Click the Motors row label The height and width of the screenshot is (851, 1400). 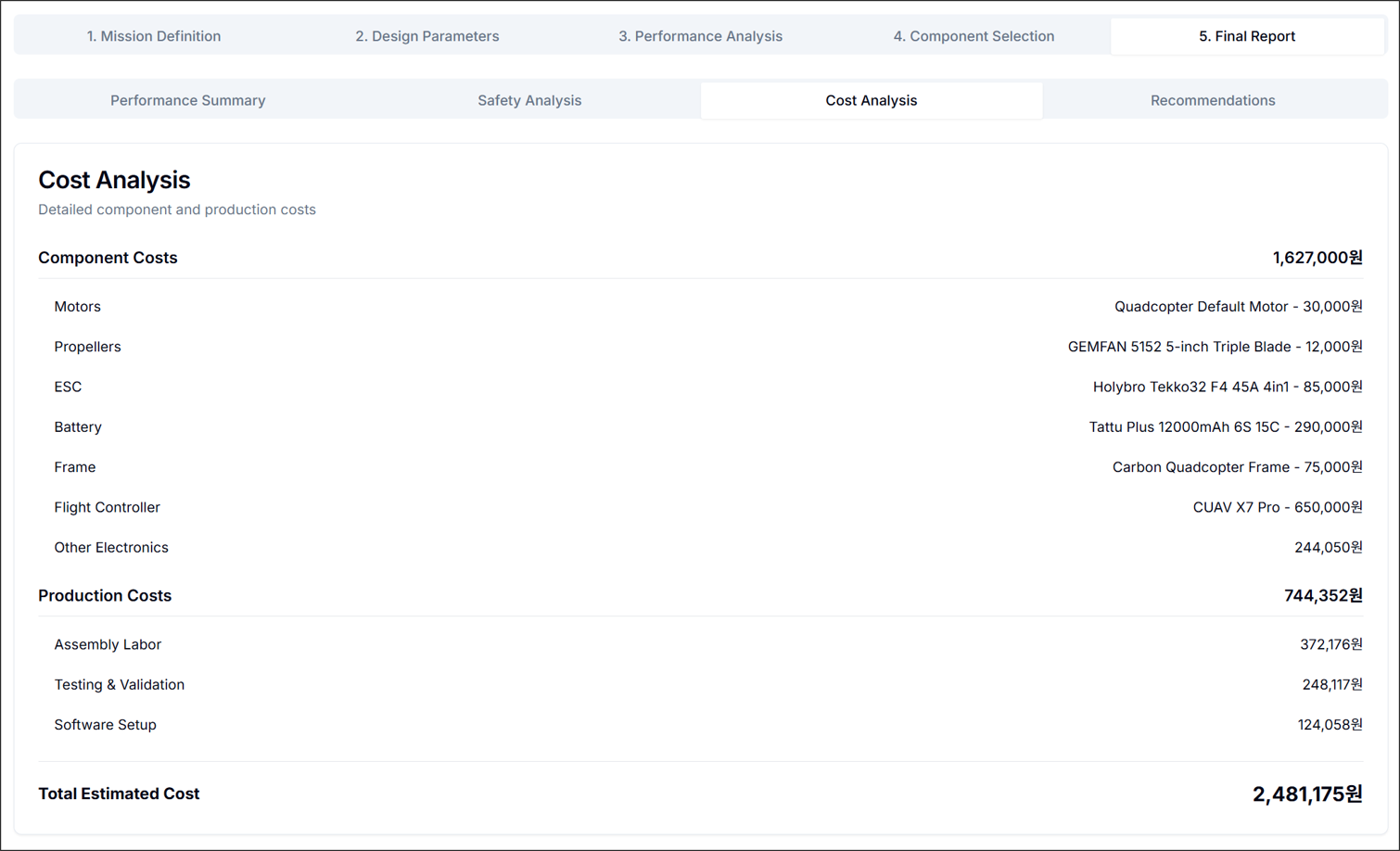point(77,307)
